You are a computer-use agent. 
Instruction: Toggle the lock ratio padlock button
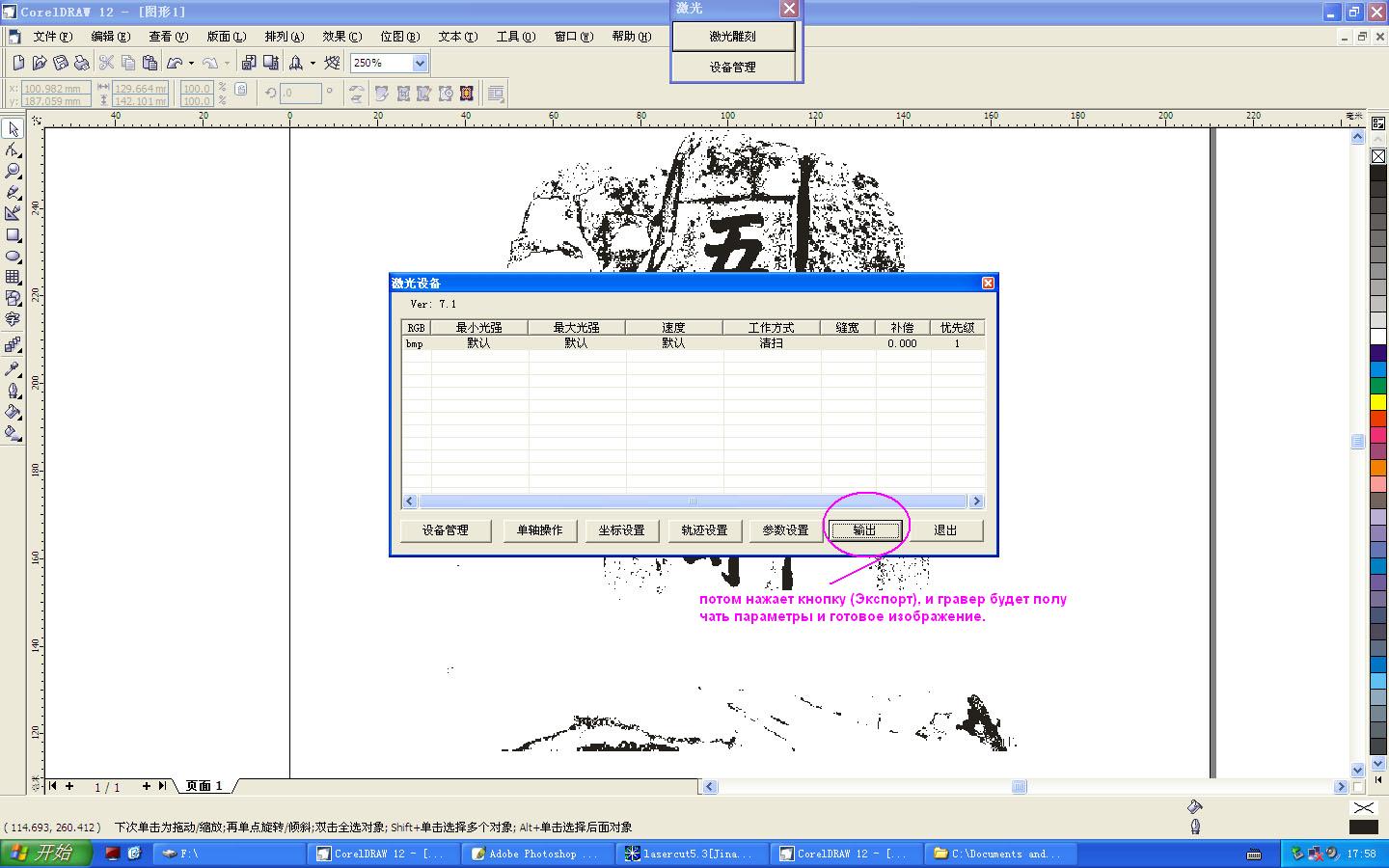(x=241, y=90)
